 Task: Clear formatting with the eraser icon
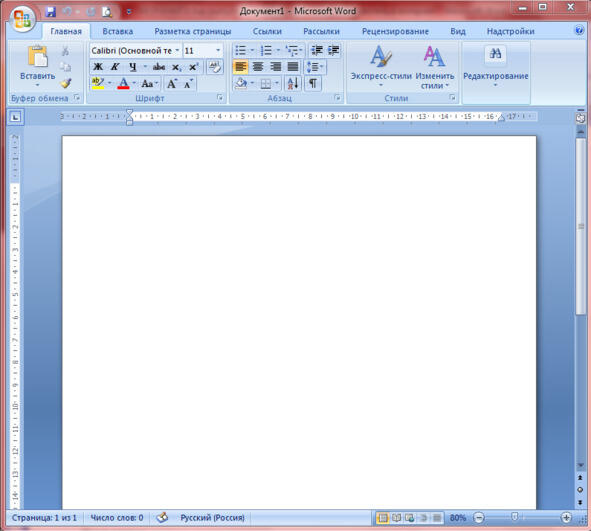[215, 67]
